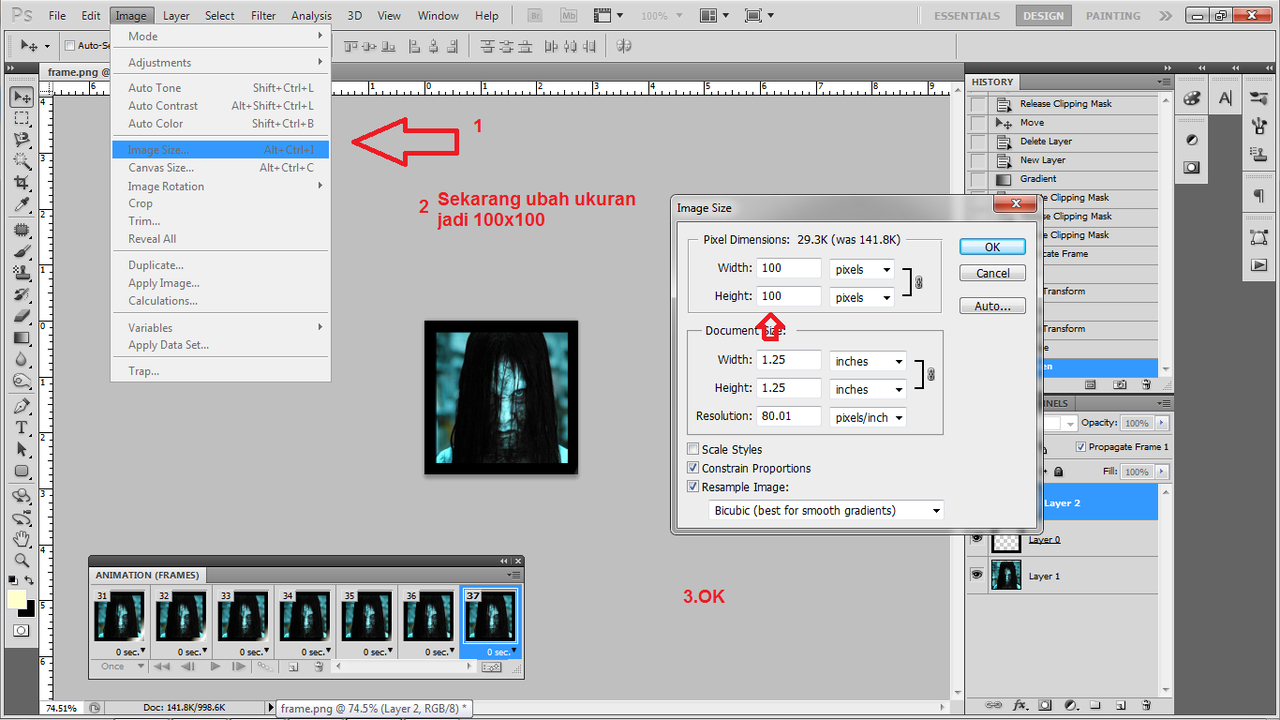
Task: Select frame 37 thumbnail in Animation panel
Action: (x=490, y=613)
